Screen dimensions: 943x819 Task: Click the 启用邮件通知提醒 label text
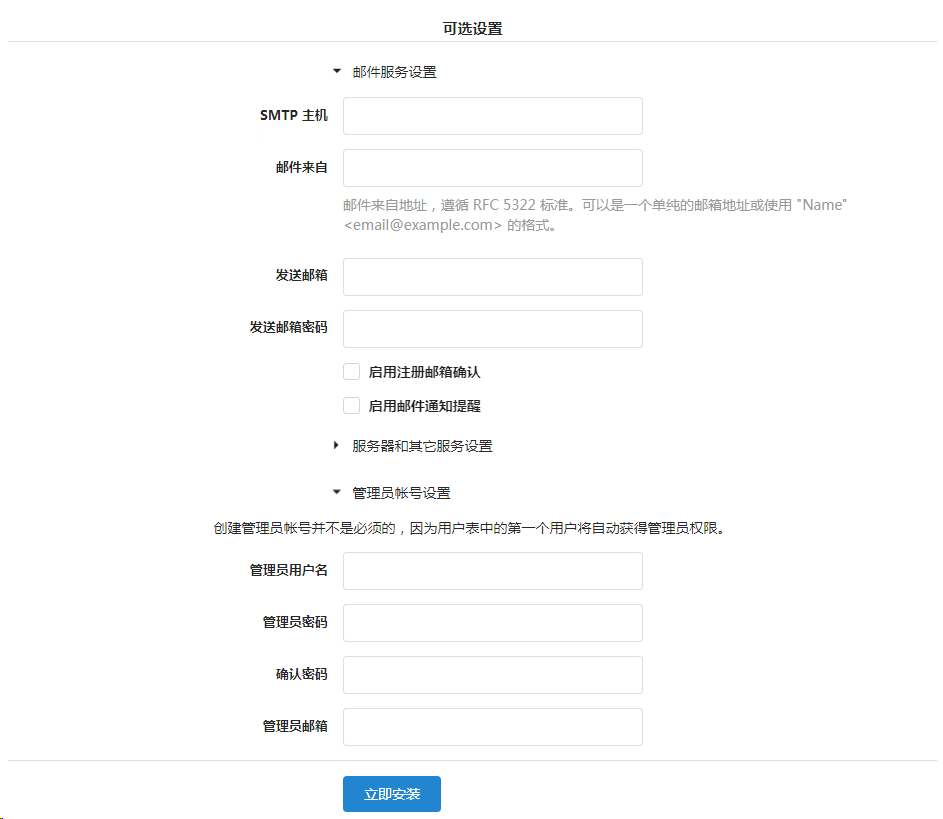point(424,406)
